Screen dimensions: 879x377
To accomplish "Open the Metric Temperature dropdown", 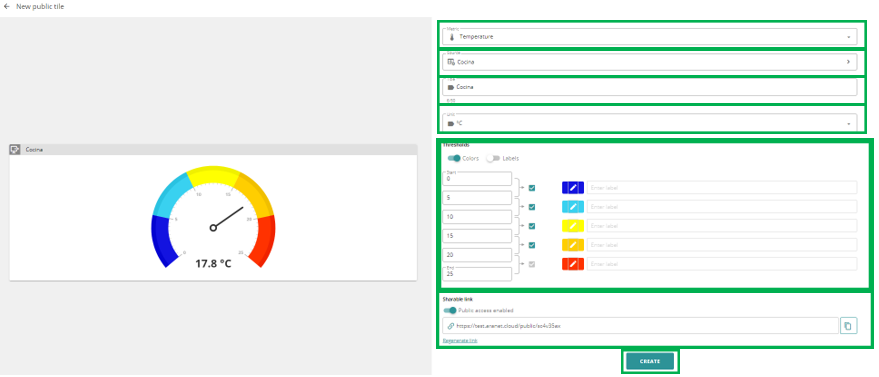I will (650, 37).
